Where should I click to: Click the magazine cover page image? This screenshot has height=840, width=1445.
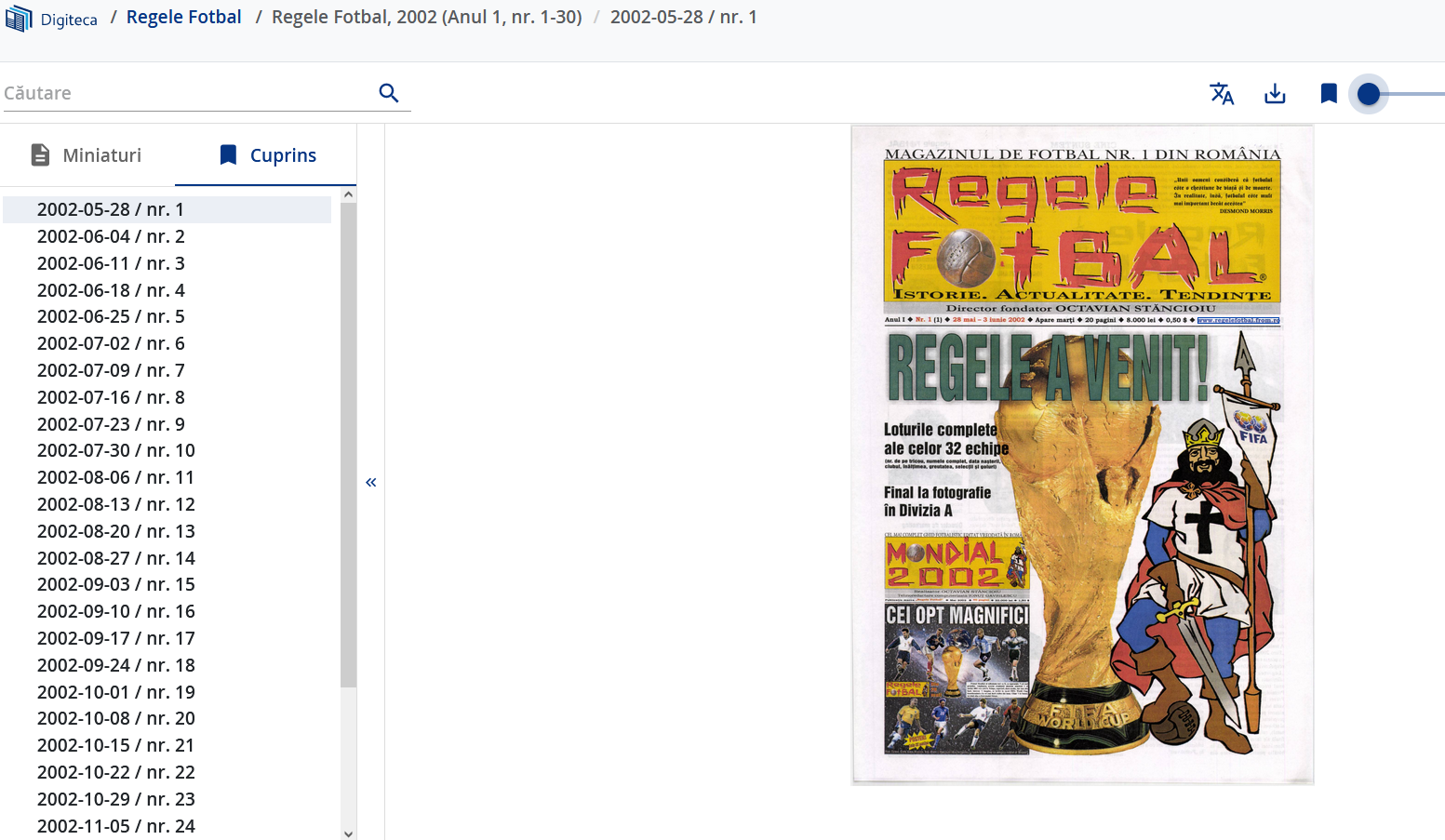[1082, 455]
